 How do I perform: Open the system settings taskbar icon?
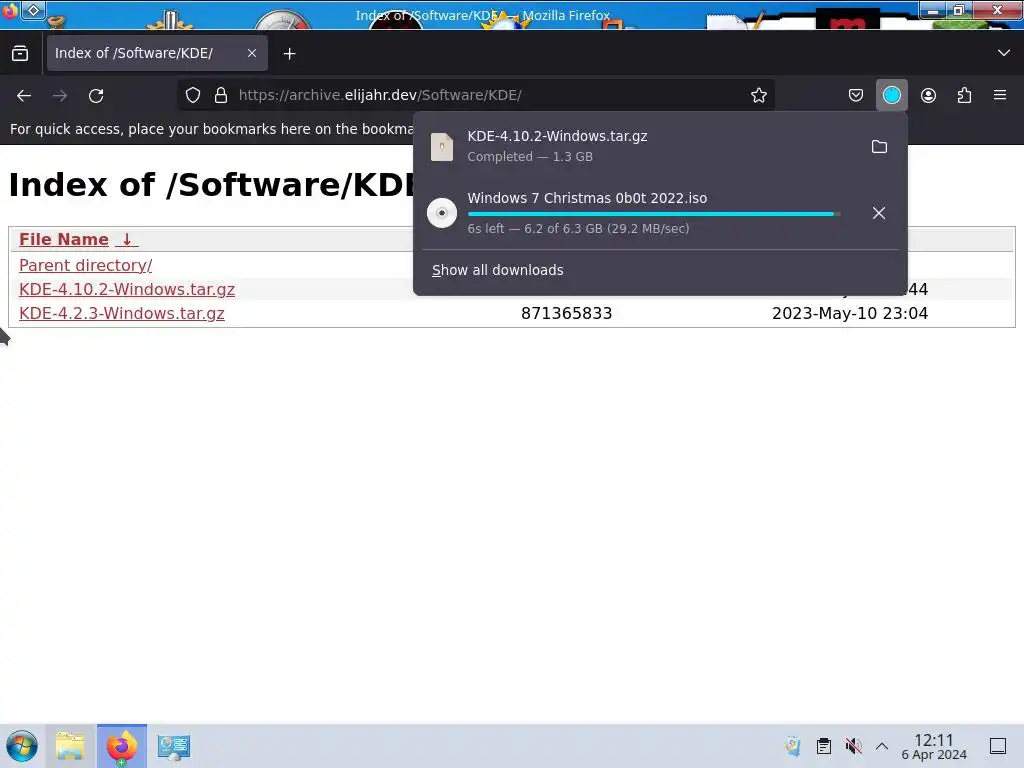click(174, 746)
